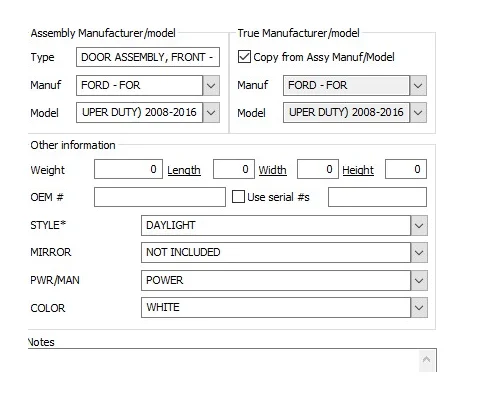Click the OEM # label
500x400 pixels.
(47, 197)
